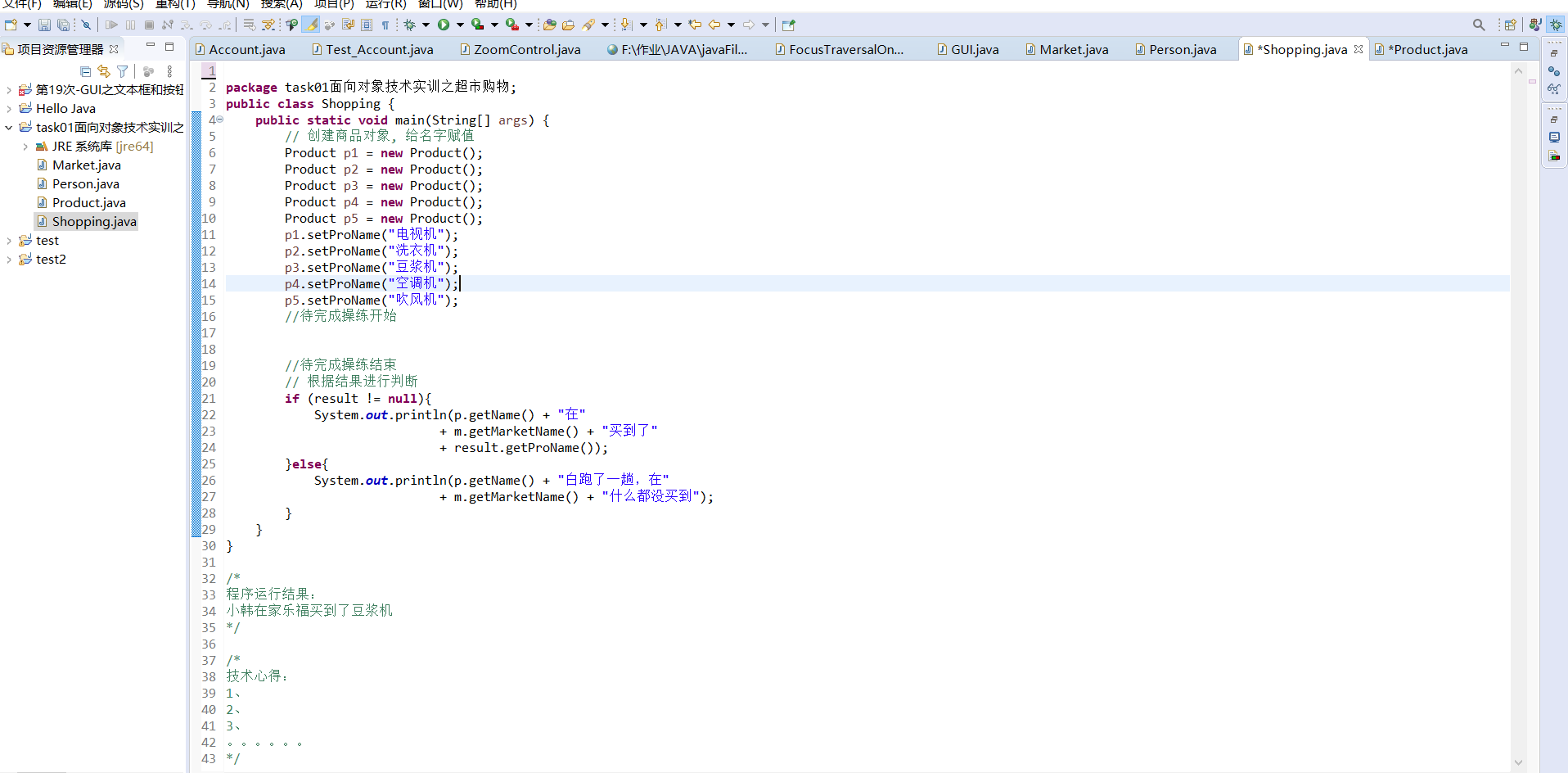Open the External Tools dropdown arrow
1568x773 pixels.
pos(529,25)
